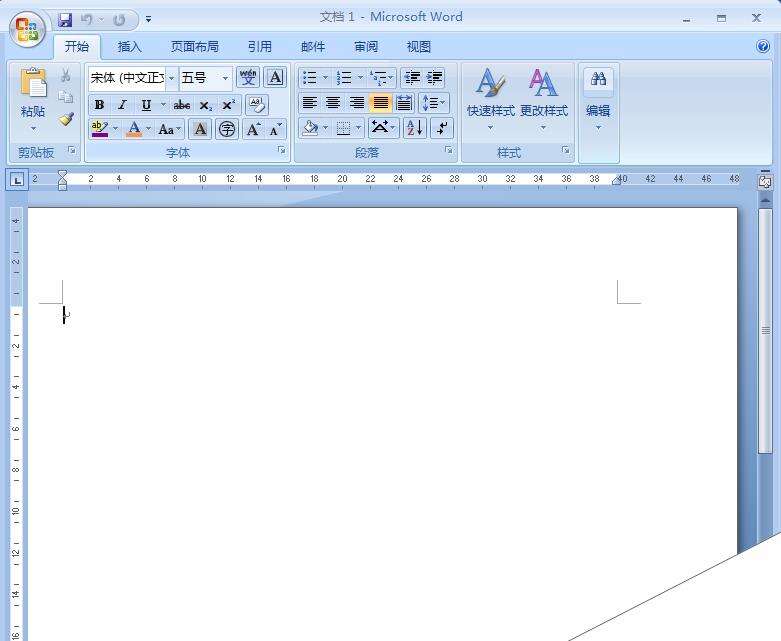Toggle strikethrough formatting

tap(181, 105)
